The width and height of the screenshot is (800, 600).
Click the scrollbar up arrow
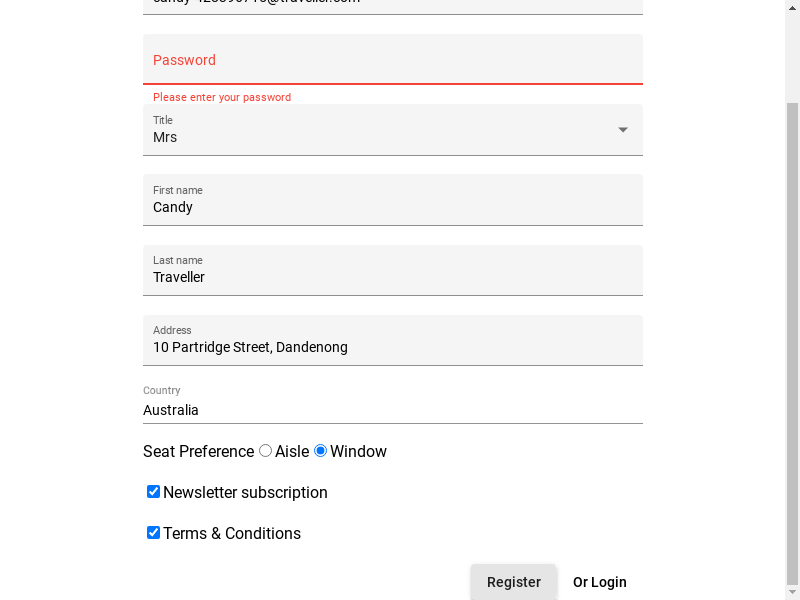tap(793, 6)
